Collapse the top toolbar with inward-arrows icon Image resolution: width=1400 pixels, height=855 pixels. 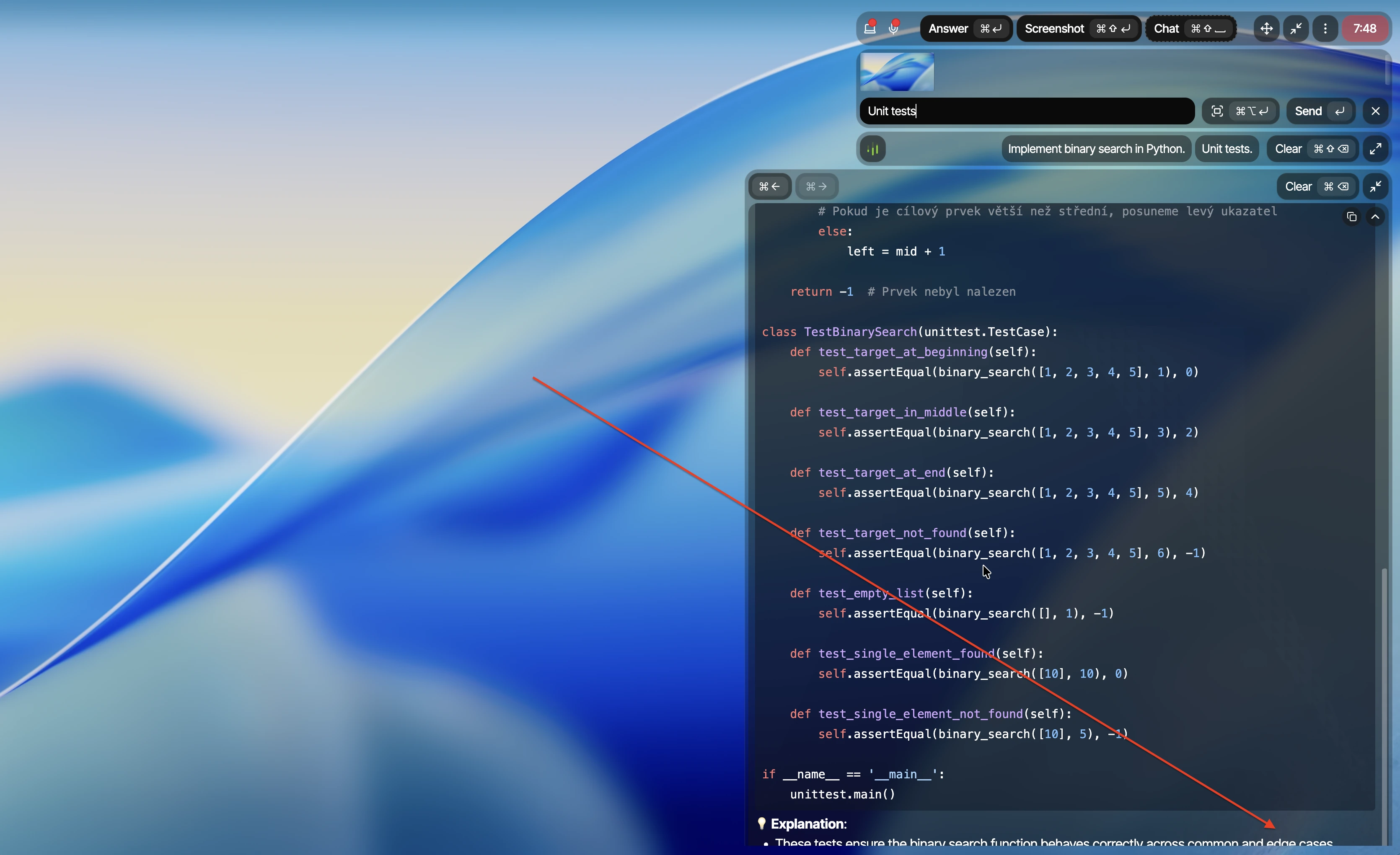pyautogui.click(x=1296, y=28)
